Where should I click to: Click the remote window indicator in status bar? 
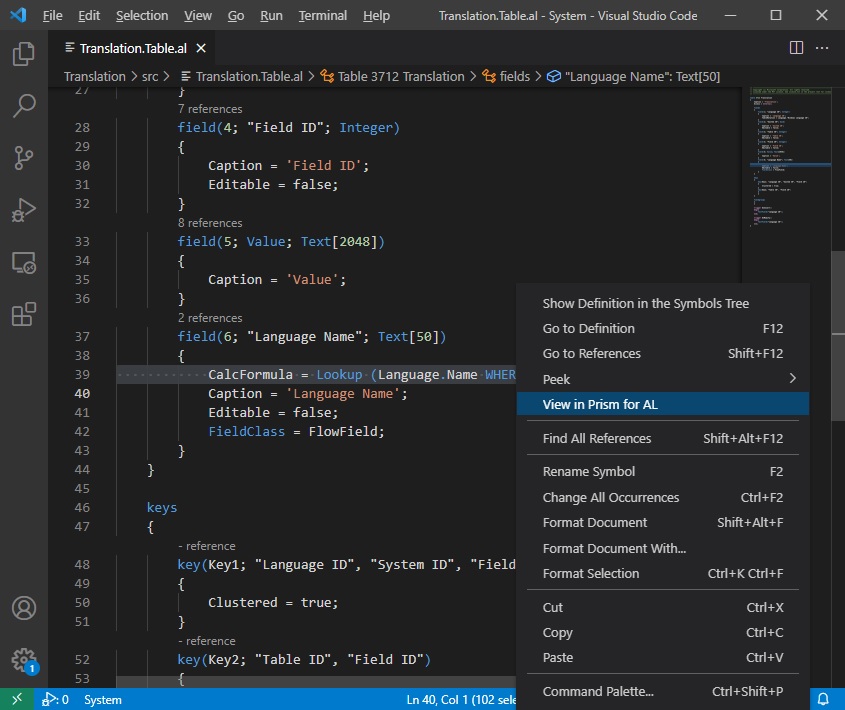(x=17, y=699)
